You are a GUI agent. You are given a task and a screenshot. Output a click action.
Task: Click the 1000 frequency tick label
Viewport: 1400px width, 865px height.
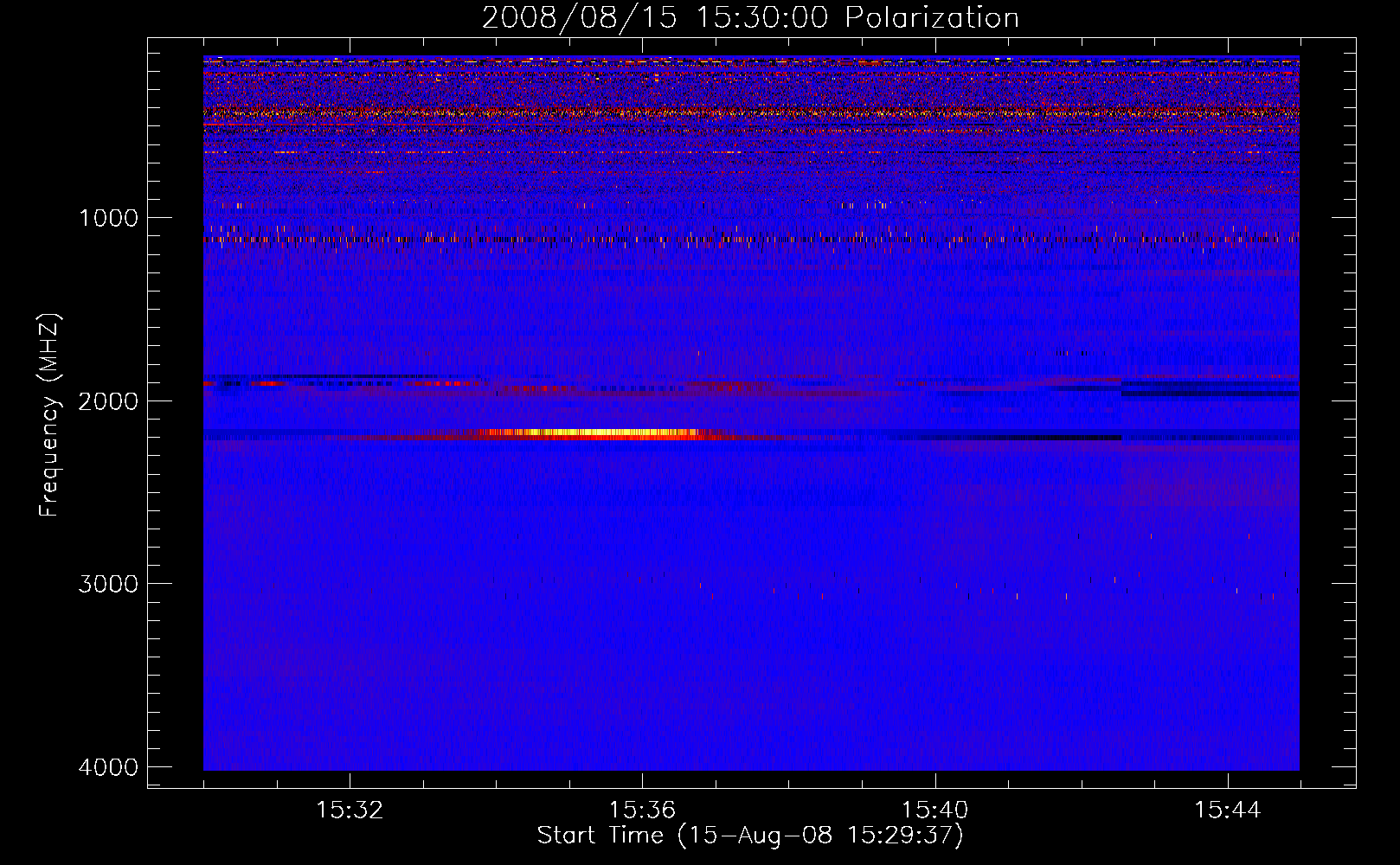click(108, 217)
